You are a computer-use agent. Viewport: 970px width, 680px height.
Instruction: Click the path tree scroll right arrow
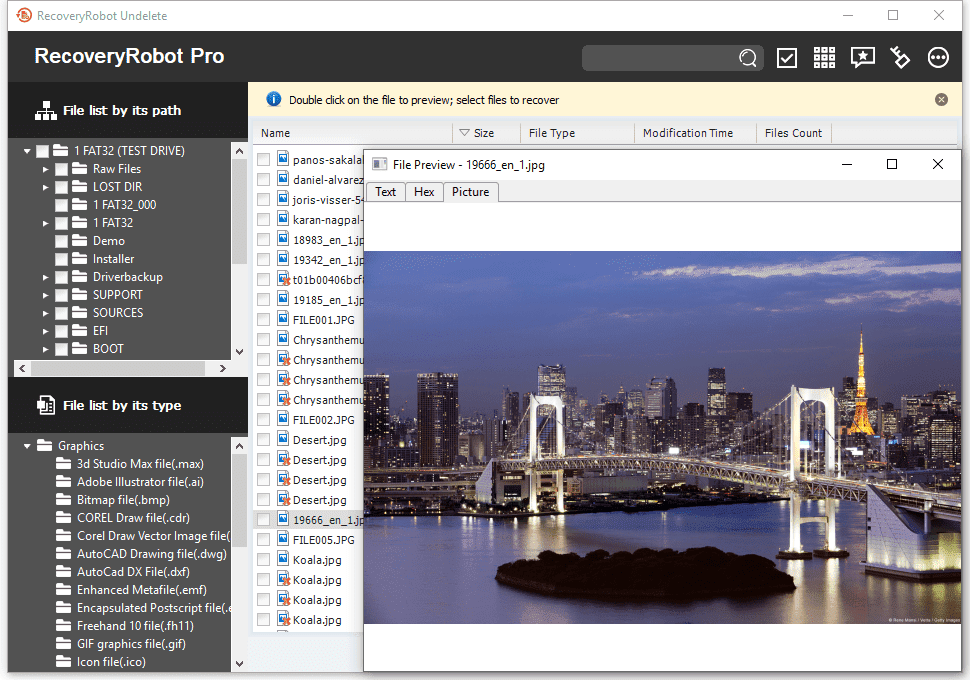pyautogui.click(x=223, y=368)
